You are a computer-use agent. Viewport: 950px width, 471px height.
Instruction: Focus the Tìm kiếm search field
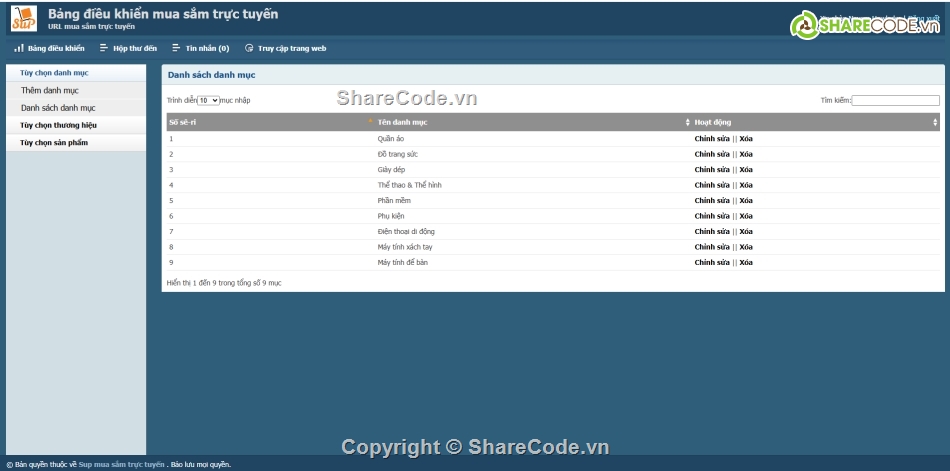point(895,101)
